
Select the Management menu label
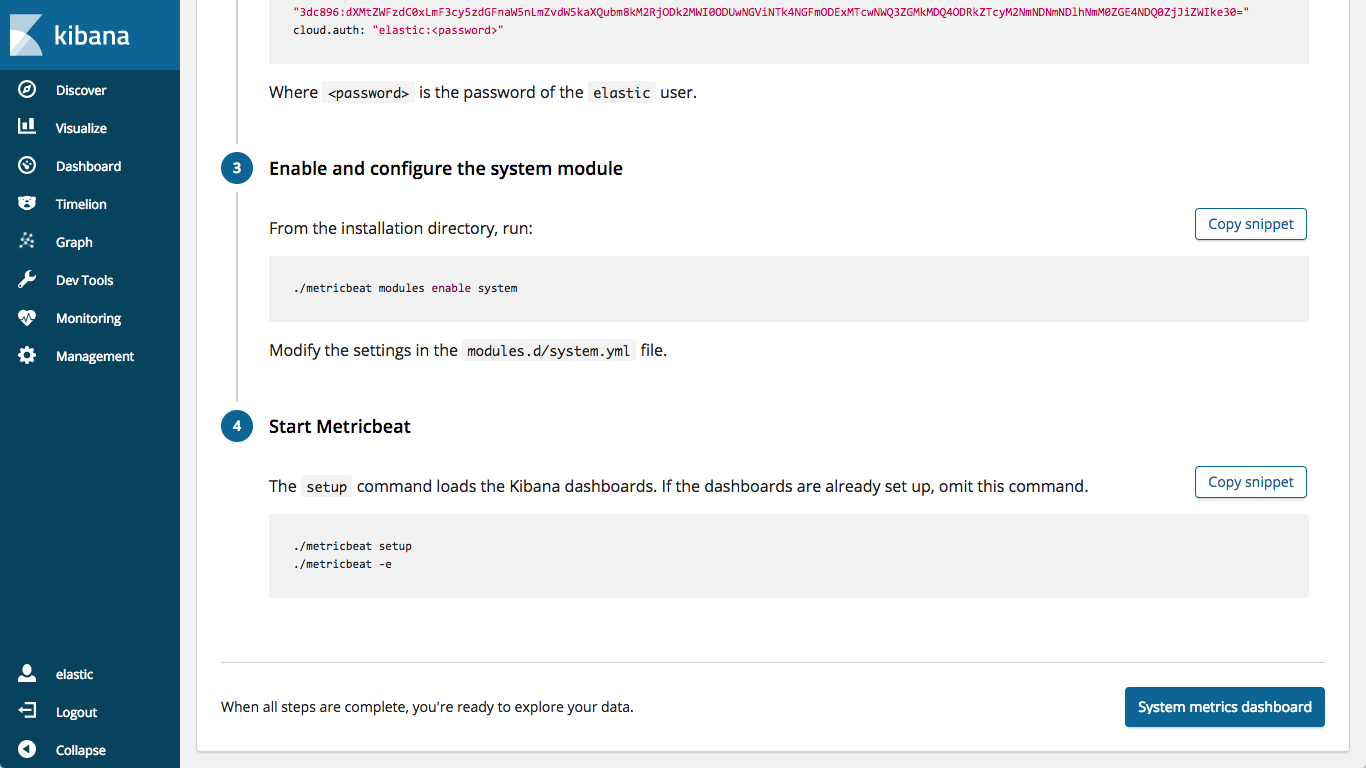[x=95, y=356]
